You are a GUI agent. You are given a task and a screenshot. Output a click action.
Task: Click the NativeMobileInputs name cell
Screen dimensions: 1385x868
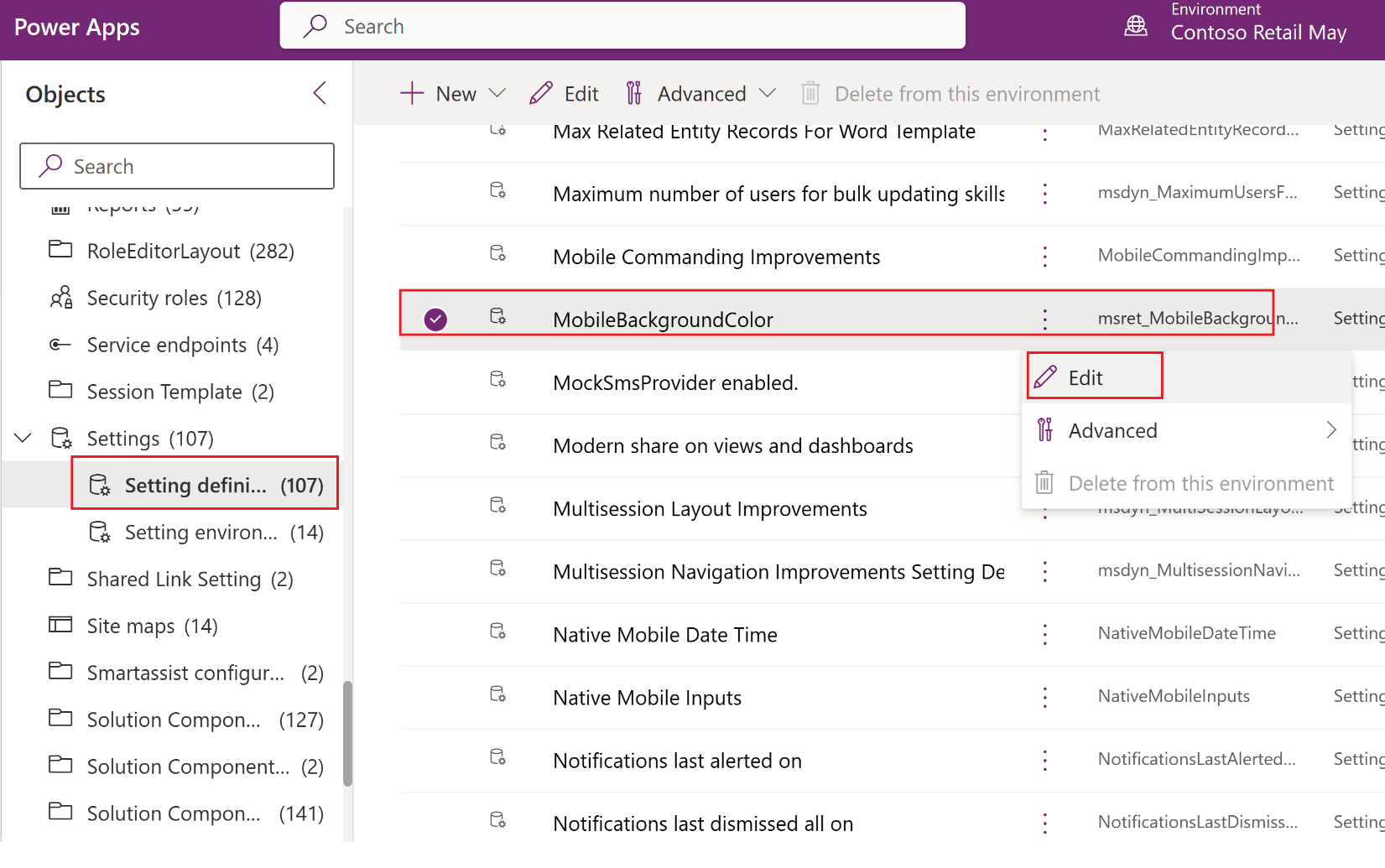1174,696
